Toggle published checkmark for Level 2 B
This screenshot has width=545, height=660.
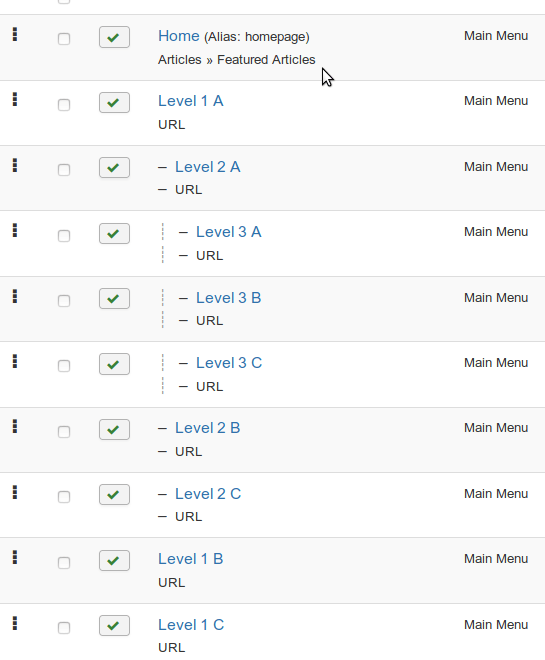click(x=114, y=430)
